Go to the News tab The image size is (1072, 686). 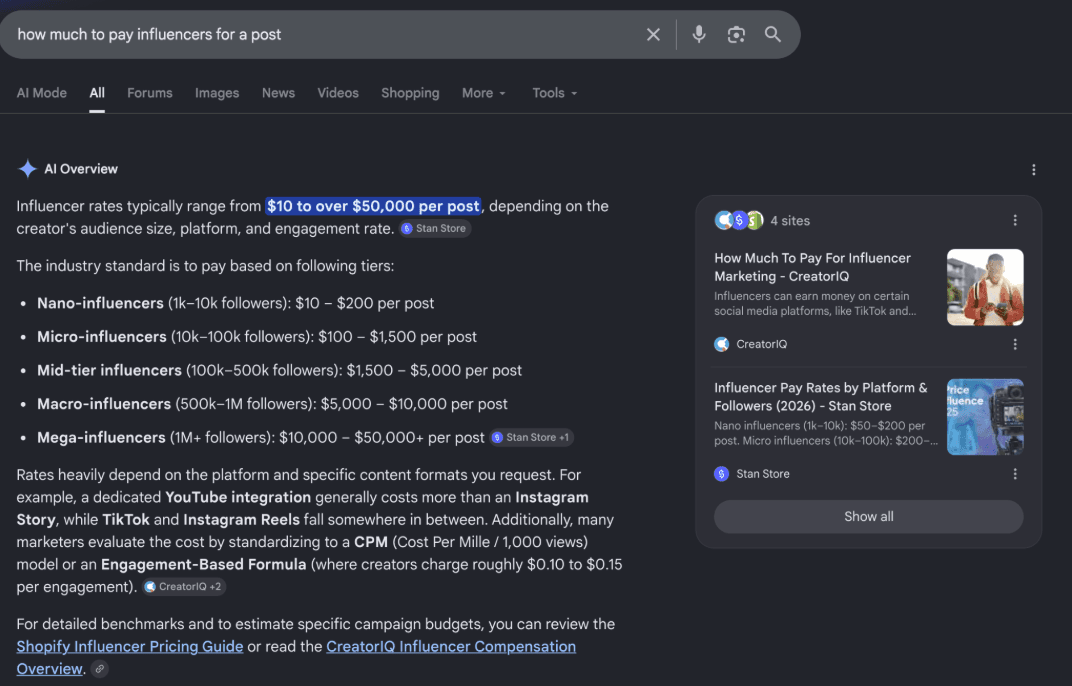click(278, 93)
